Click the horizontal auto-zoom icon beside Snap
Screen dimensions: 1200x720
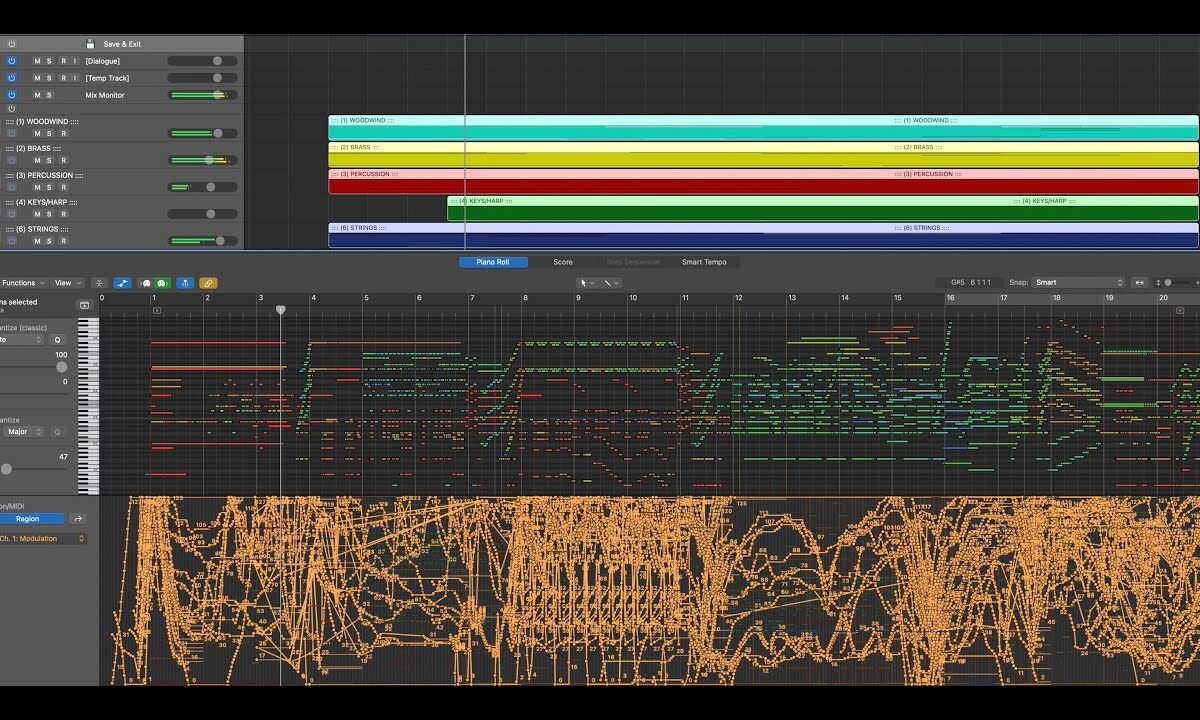click(x=1139, y=283)
